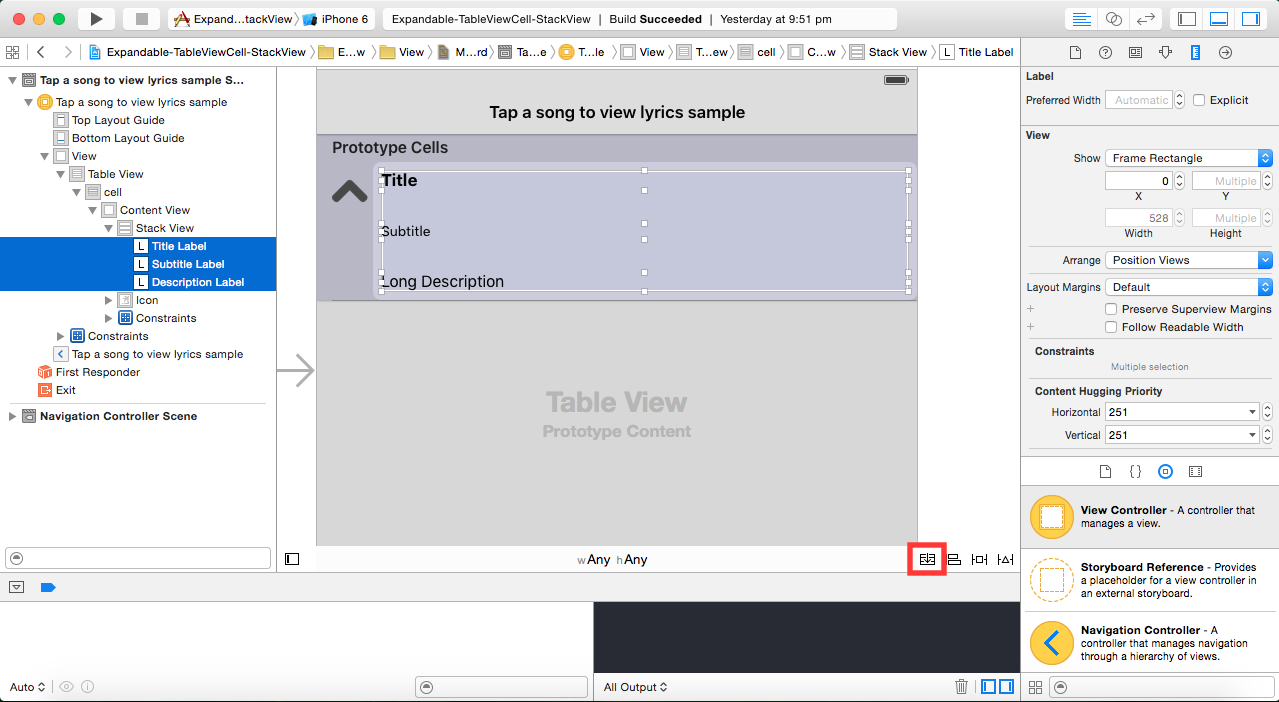The height and width of the screenshot is (702, 1279).
Task: Toggle the Navigator panel visibility
Action: click(x=1187, y=19)
